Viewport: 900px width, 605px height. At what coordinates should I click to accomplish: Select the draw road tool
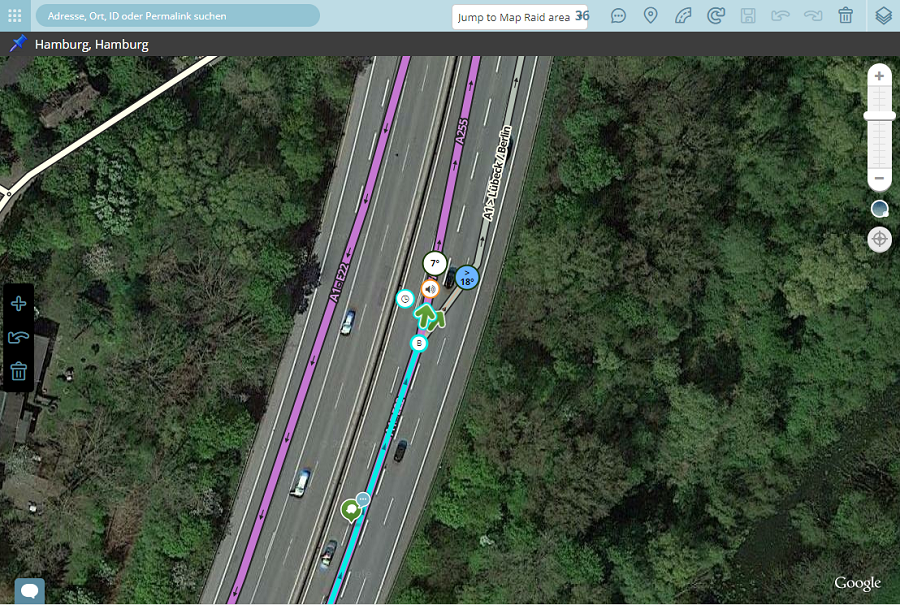683,16
